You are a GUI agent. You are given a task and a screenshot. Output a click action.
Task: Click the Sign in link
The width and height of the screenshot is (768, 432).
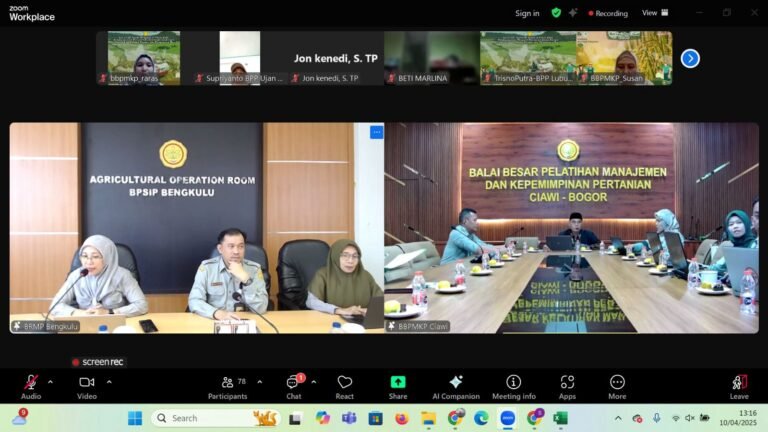[x=527, y=13]
